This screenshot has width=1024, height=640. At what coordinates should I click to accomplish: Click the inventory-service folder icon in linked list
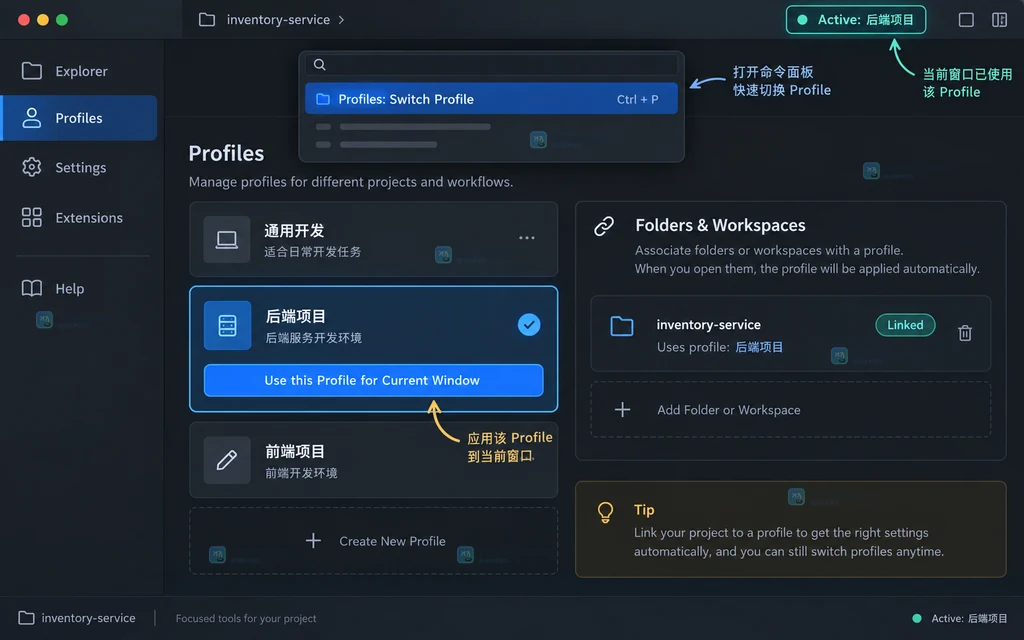coord(622,326)
